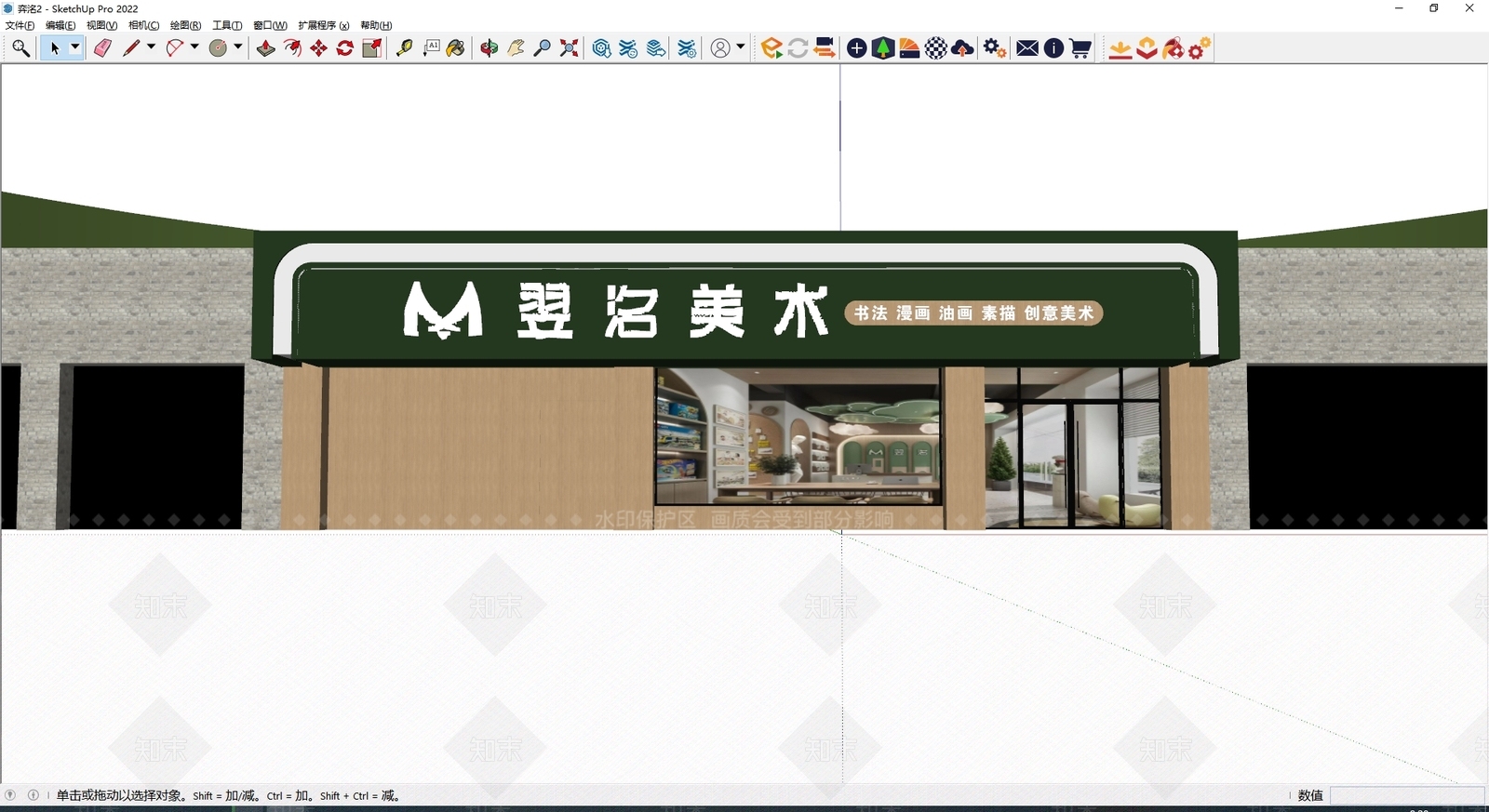This screenshot has width=1489, height=812.
Task: Expand the Line tool dropdown arrow
Action: pyautogui.click(x=151, y=47)
